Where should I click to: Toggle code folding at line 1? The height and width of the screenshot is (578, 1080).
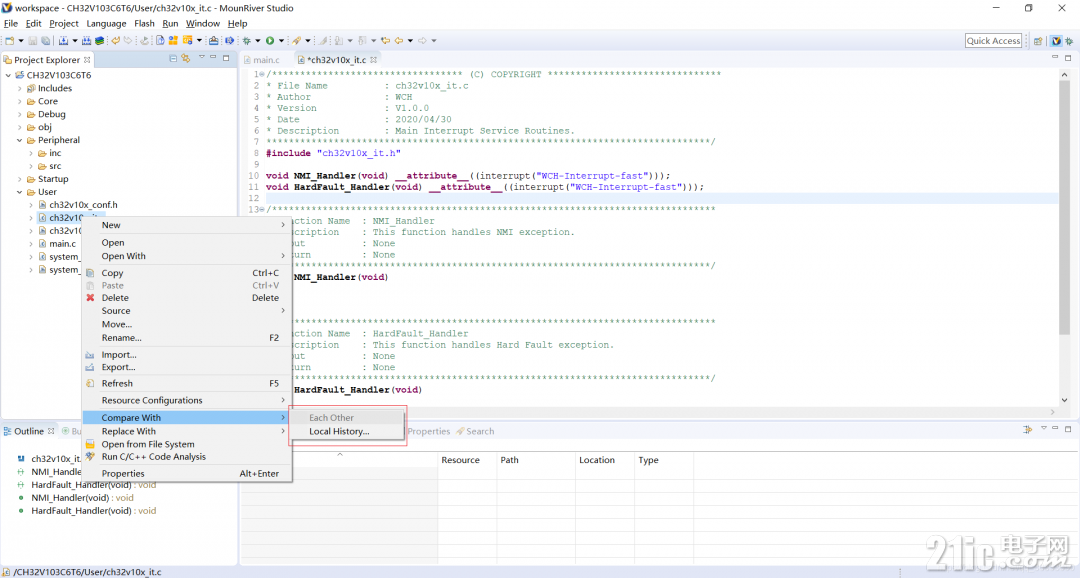point(262,74)
